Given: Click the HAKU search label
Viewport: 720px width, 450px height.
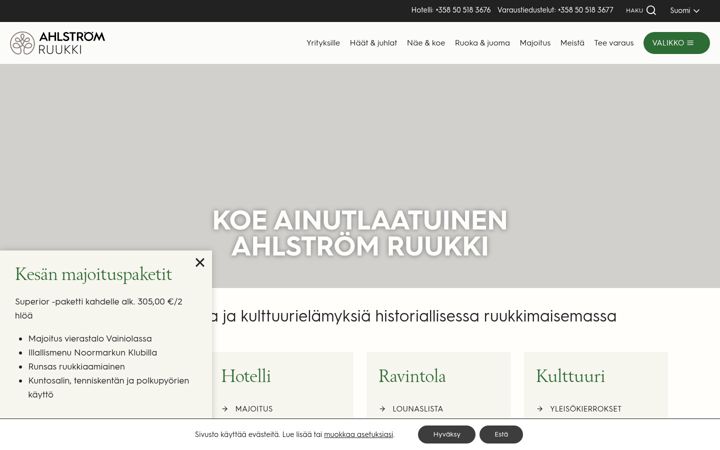Looking at the screenshot, I should coord(634,10).
